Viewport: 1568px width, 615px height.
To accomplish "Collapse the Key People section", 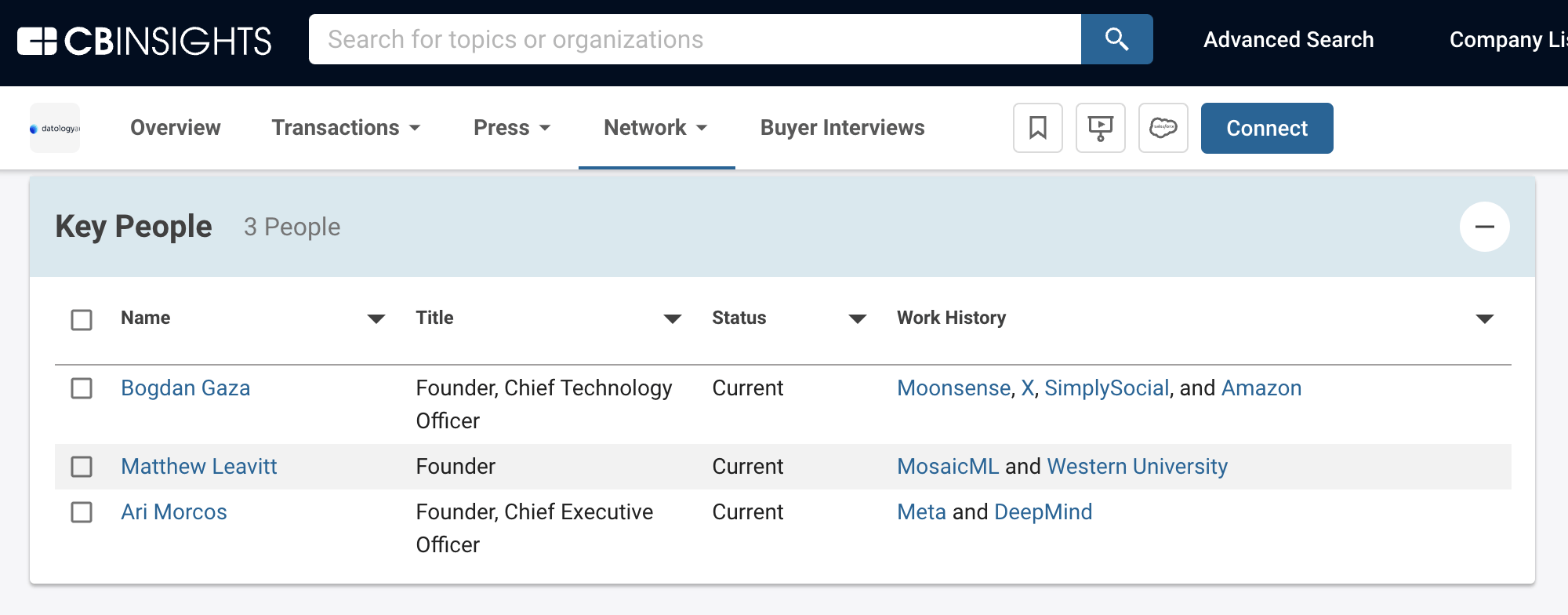I will click(1484, 227).
